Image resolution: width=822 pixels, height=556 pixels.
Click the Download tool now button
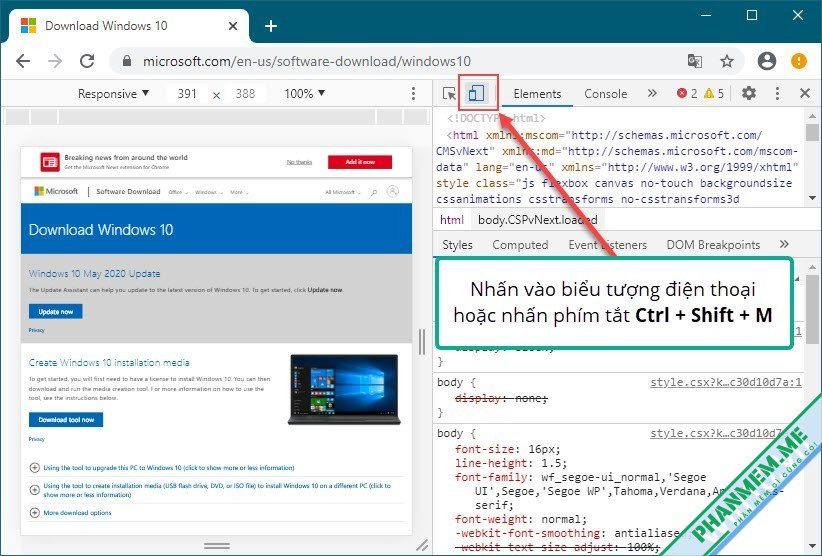tap(66, 419)
